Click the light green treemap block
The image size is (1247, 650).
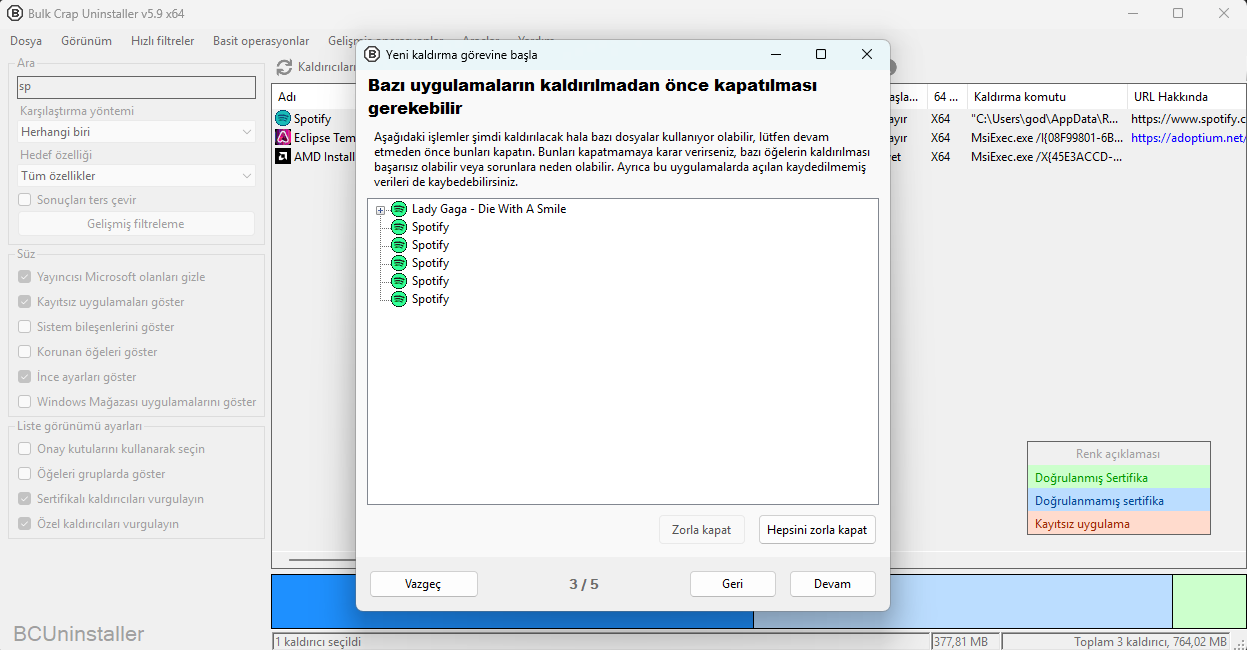pyautogui.click(x=1209, y=601)
